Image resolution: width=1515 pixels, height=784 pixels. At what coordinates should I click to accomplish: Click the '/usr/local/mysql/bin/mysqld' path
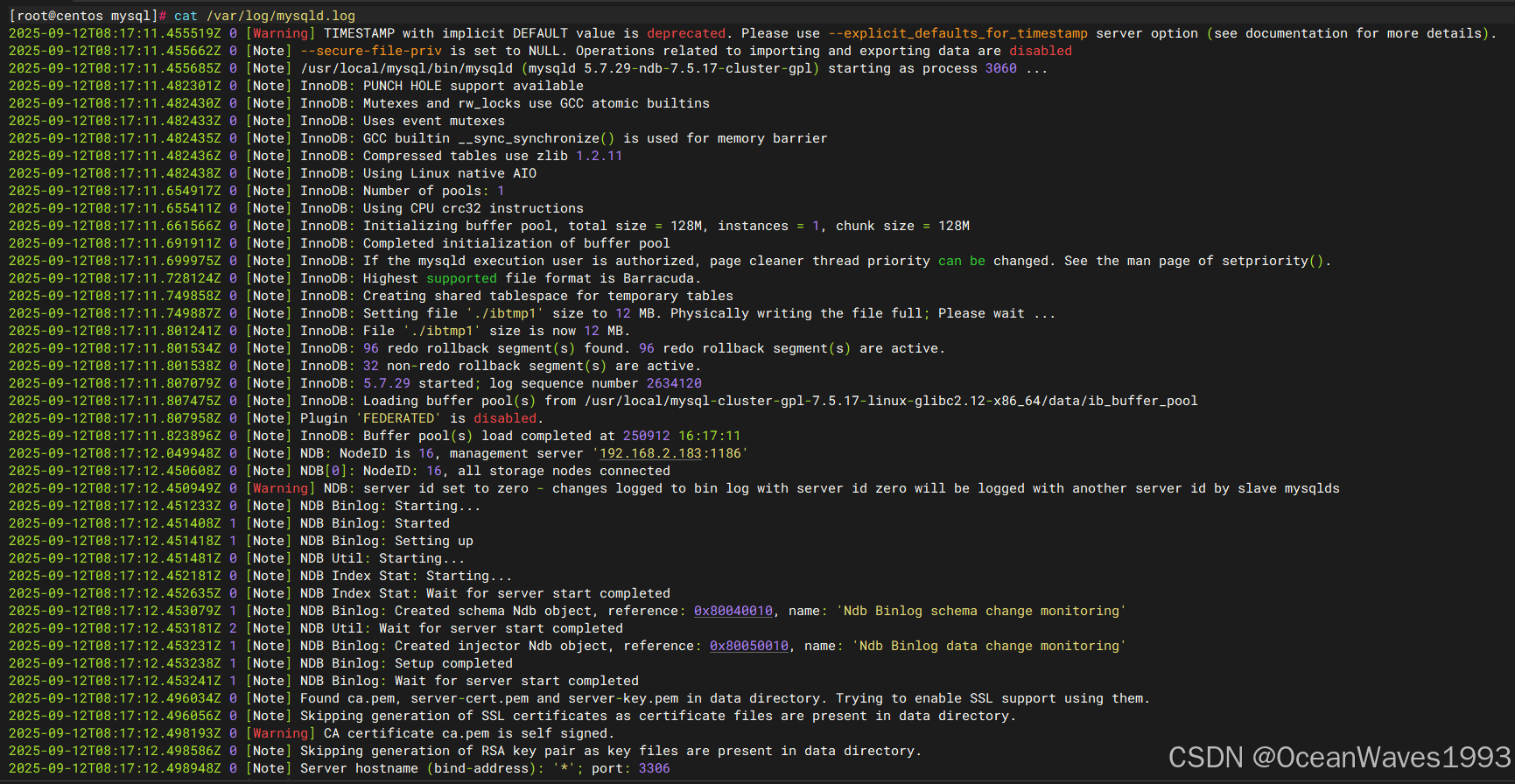pyautogui.click(x=406, y=68)
